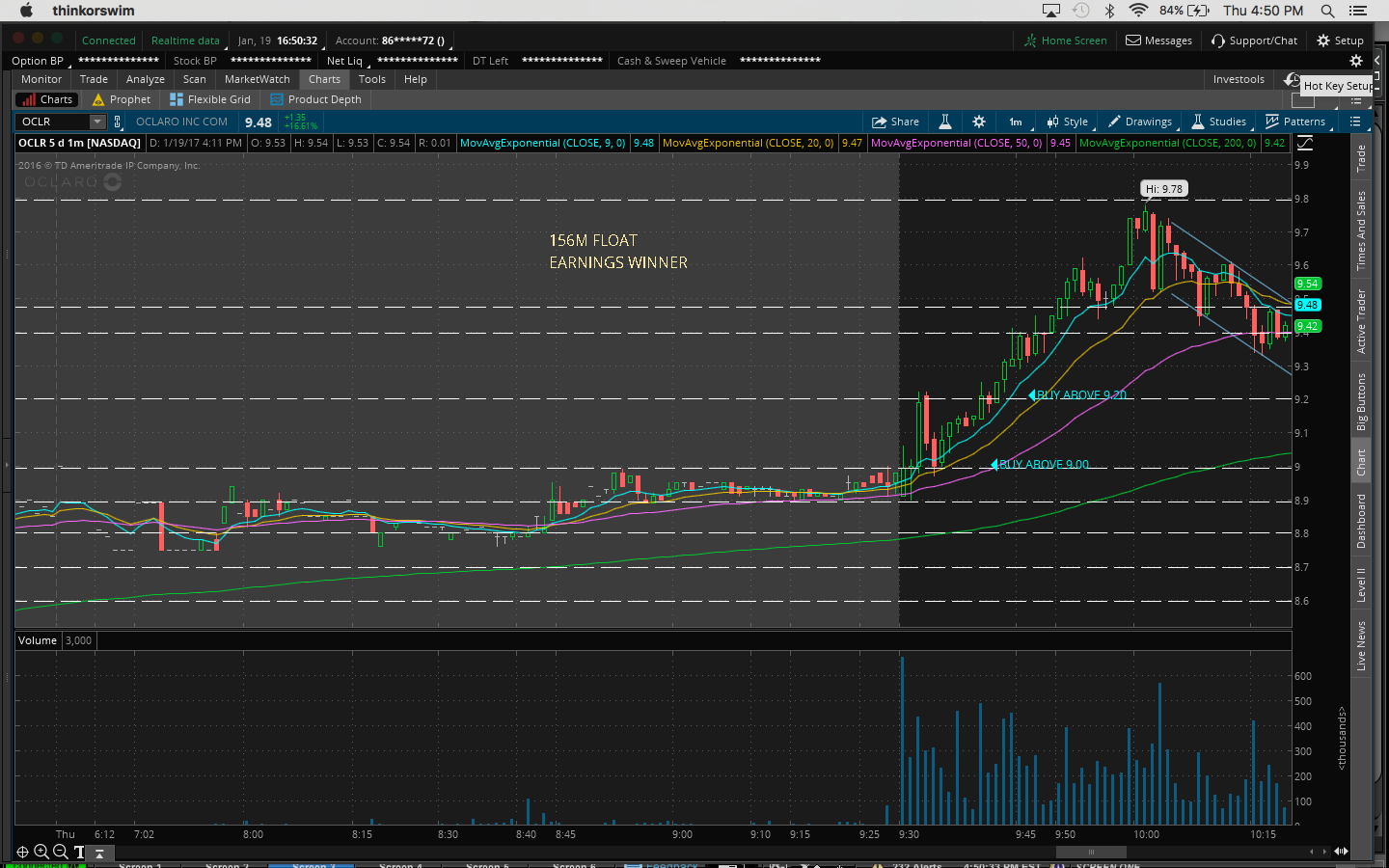This screenshot has height=868, width=1389.
Task: Select the crosshair pan tool
Action: pyautogui.click(x=22, y=852)
